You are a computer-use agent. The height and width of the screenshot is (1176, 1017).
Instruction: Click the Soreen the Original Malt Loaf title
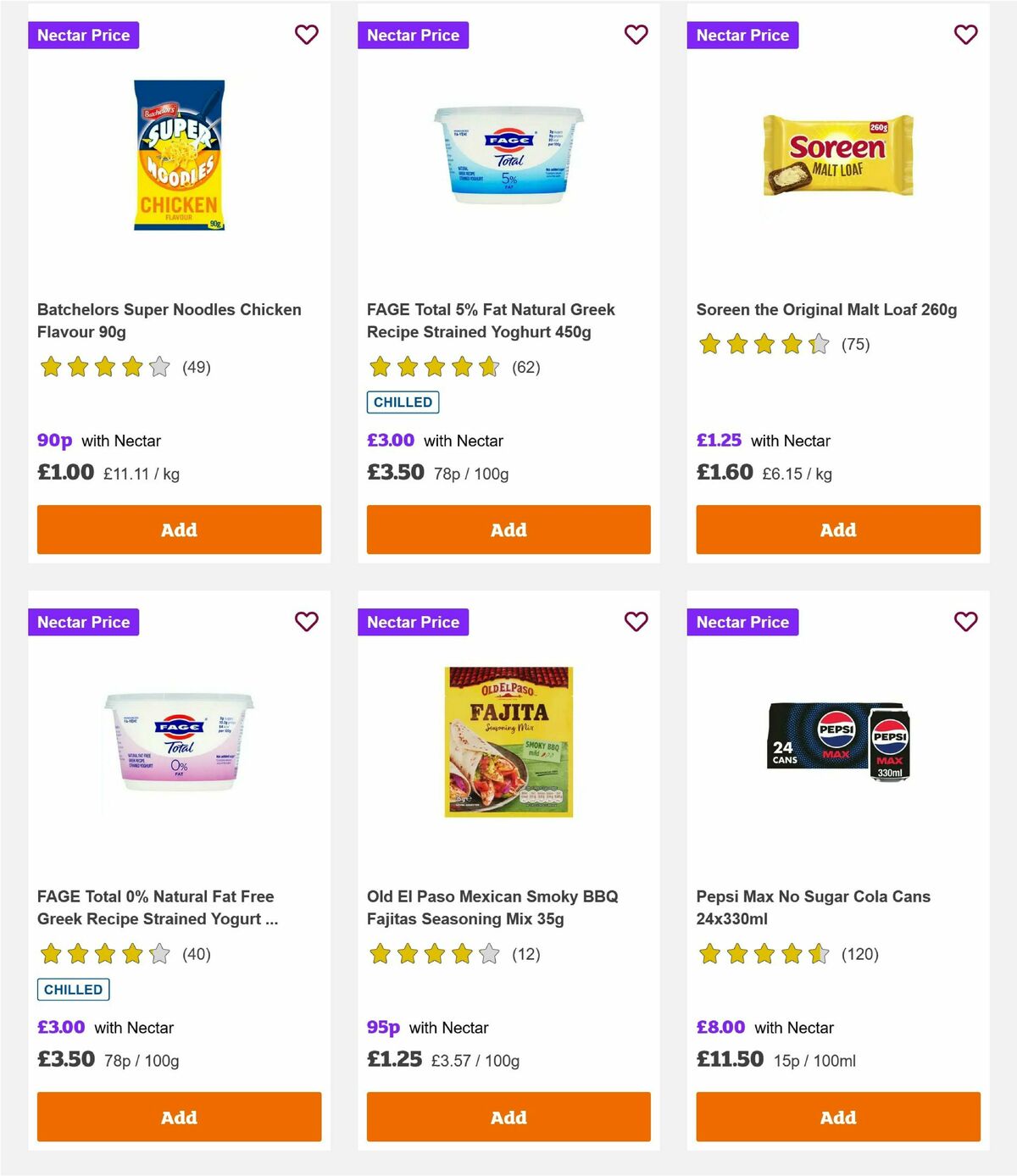point(826,309)
